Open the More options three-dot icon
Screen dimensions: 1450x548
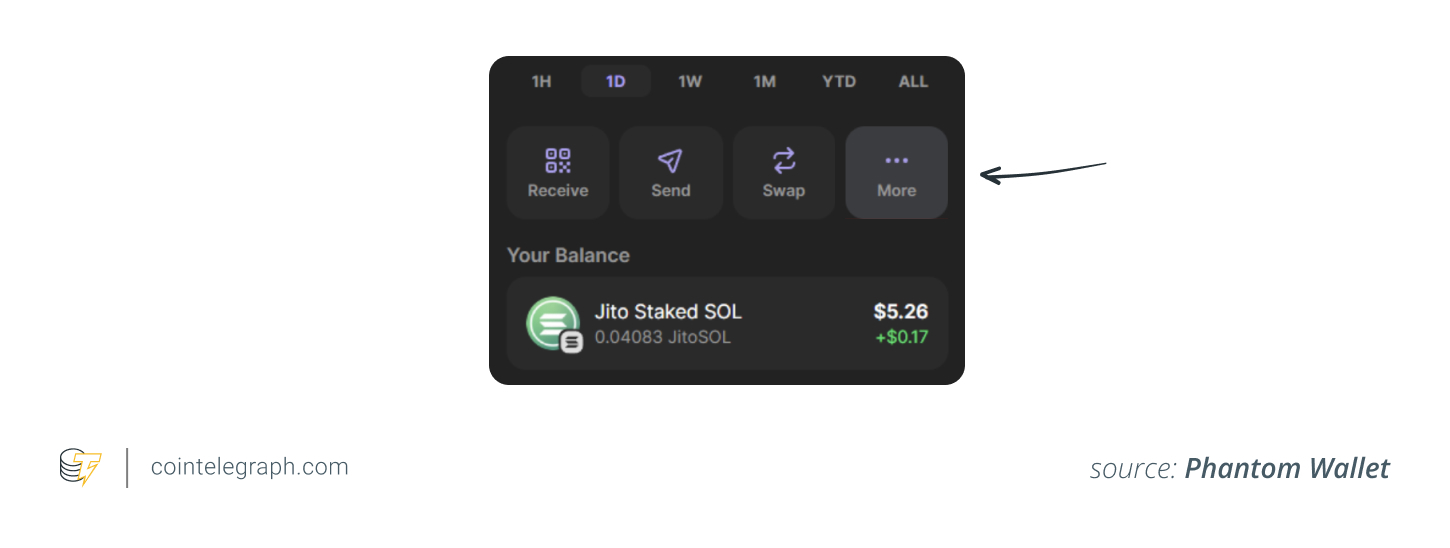click(896, 160)
